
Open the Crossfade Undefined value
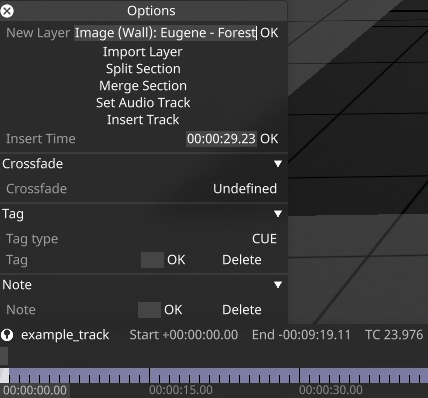pyautogui.click(x=245, y=189)
